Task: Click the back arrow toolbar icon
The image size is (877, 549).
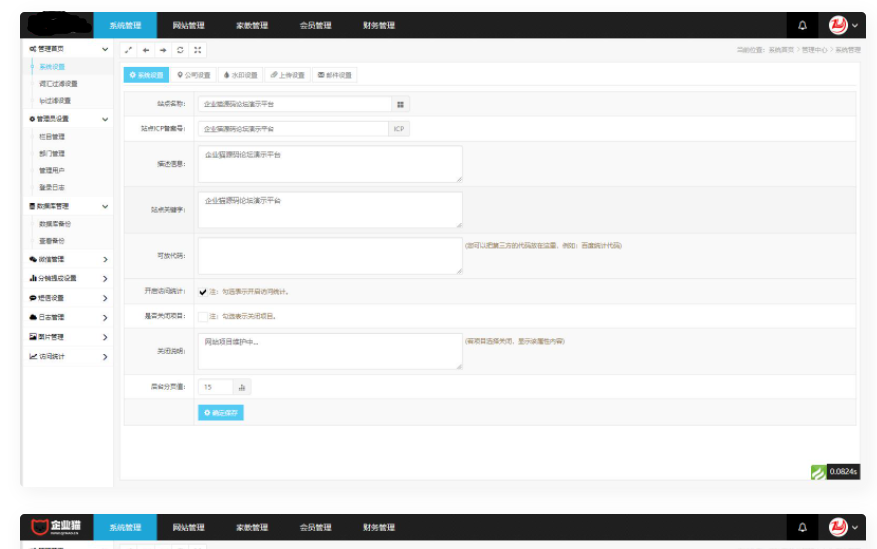Action: pyautogui.click(x=146, y=49)
